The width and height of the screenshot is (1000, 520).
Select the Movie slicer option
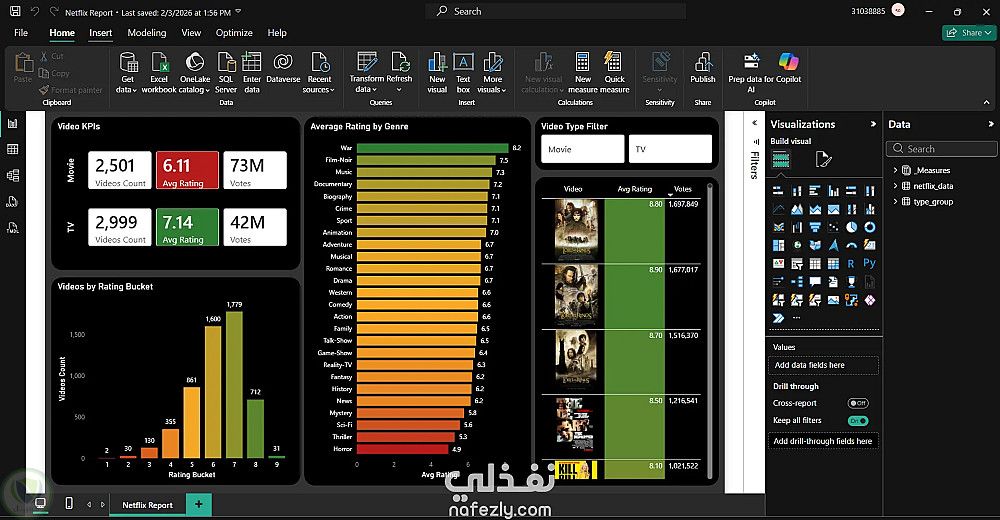point(582,149)
